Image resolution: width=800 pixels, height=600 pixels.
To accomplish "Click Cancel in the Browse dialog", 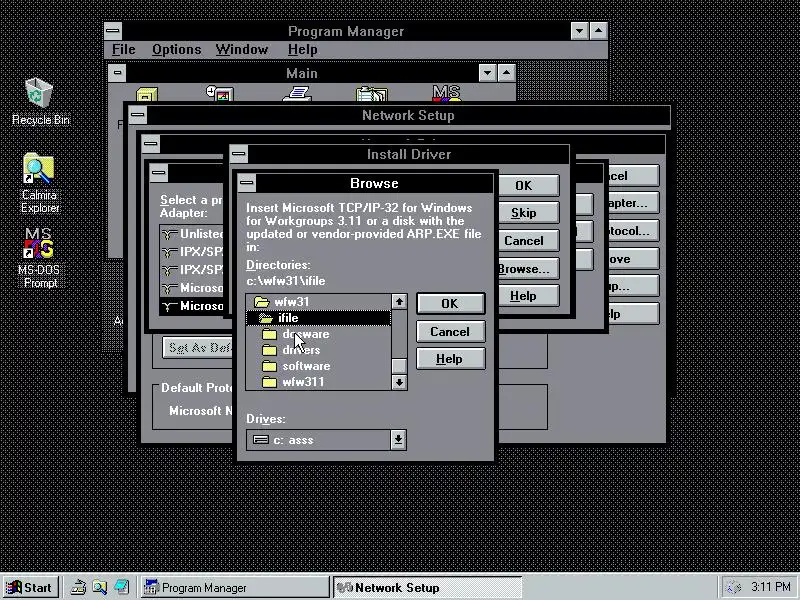I will pos(450,332).
